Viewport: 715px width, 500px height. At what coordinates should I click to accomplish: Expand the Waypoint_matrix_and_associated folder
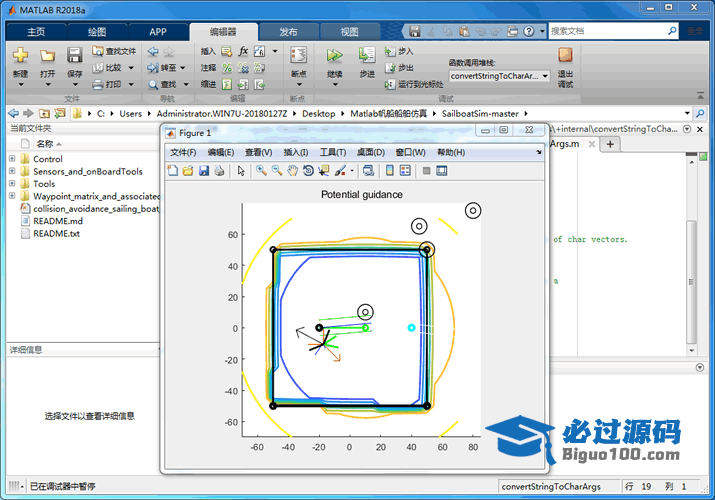tap(12, 196)
